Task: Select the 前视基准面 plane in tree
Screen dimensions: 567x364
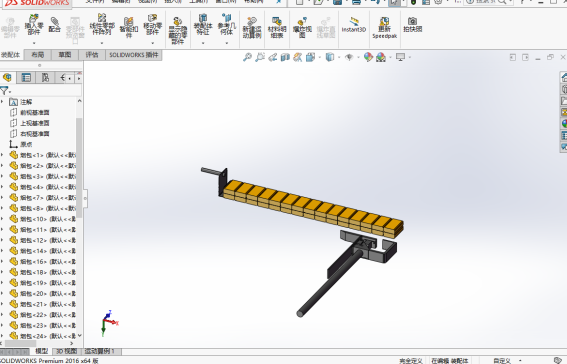Action: tap(30, 112)
